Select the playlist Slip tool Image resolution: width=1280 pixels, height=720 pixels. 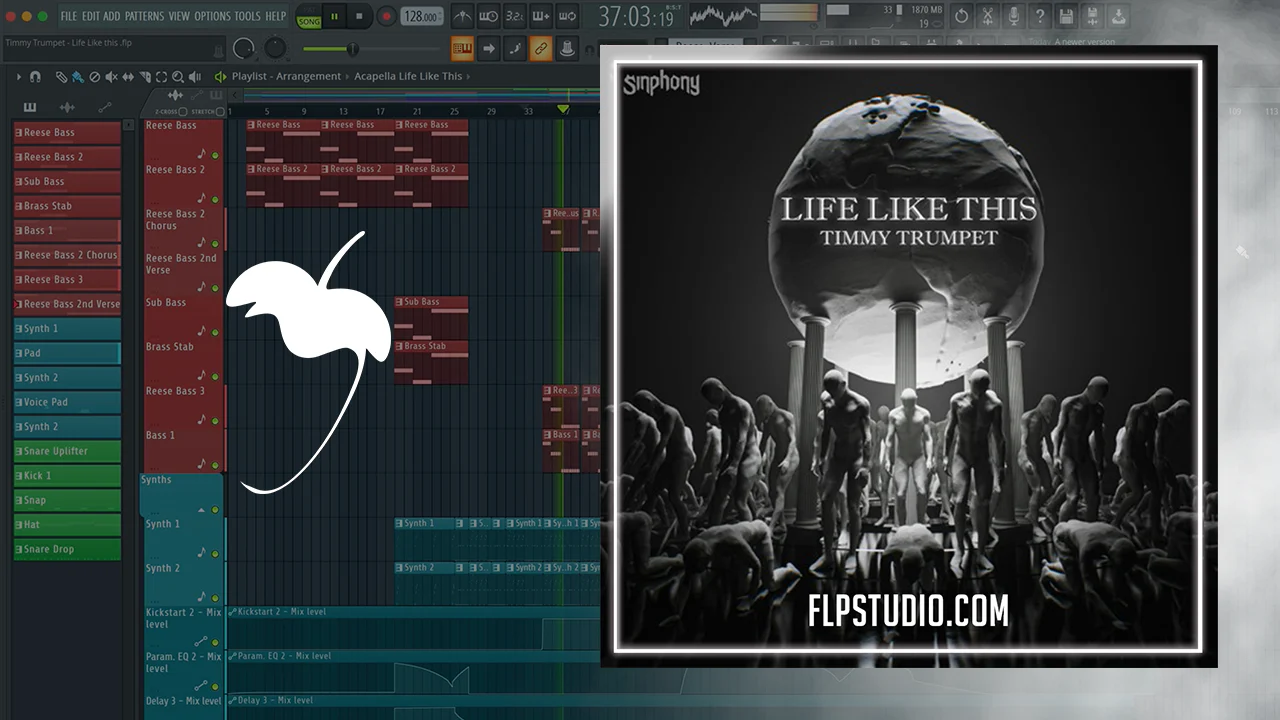(129, 77)
